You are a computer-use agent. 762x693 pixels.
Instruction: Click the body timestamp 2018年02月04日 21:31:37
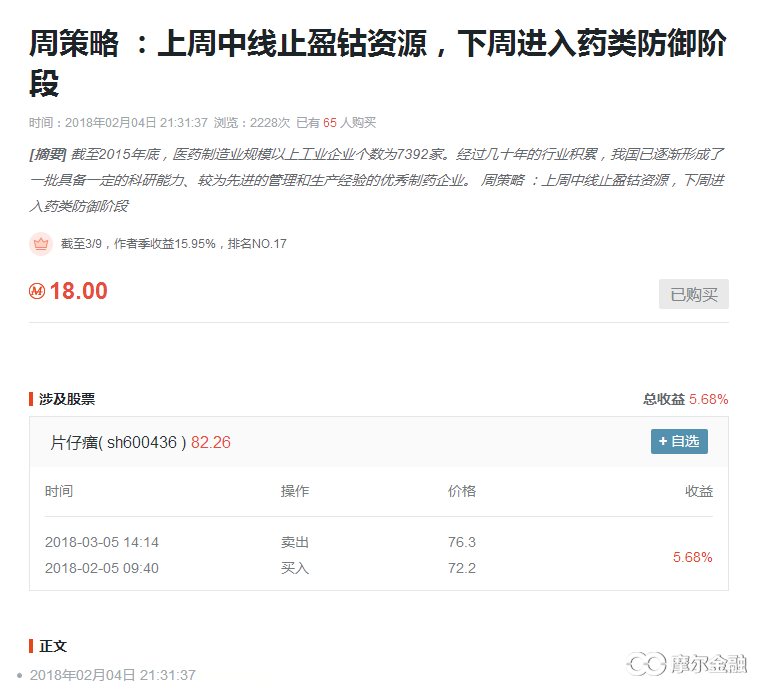click(x=113, y=675)
